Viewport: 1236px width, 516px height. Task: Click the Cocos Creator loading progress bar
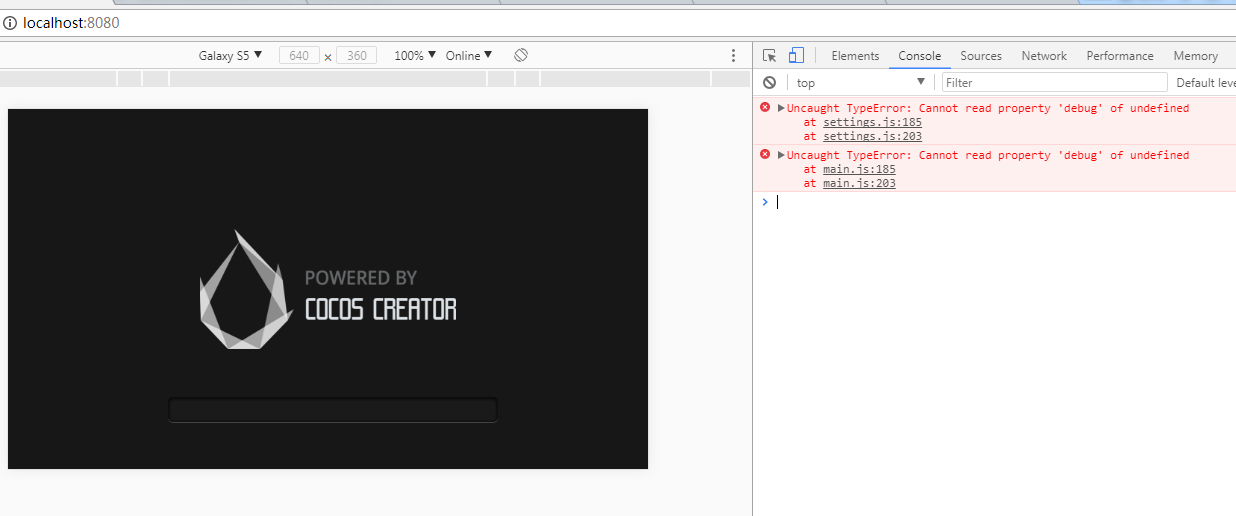[332, 410]
